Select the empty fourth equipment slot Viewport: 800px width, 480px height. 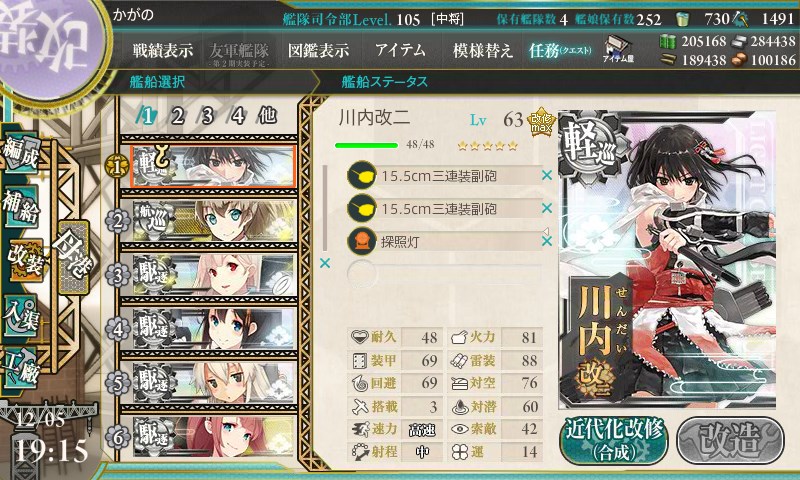click(444, 274)
